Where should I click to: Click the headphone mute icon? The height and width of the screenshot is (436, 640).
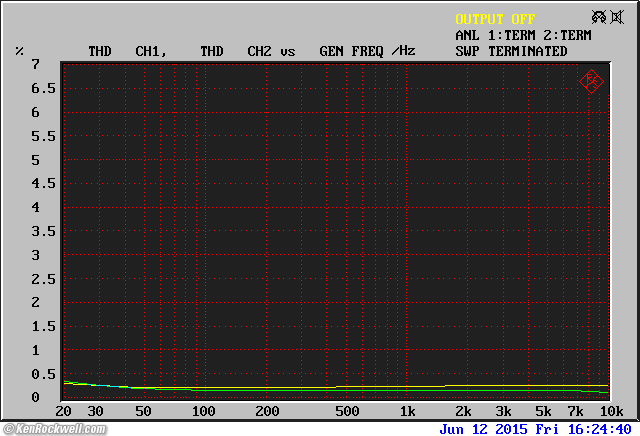[599, 18]
